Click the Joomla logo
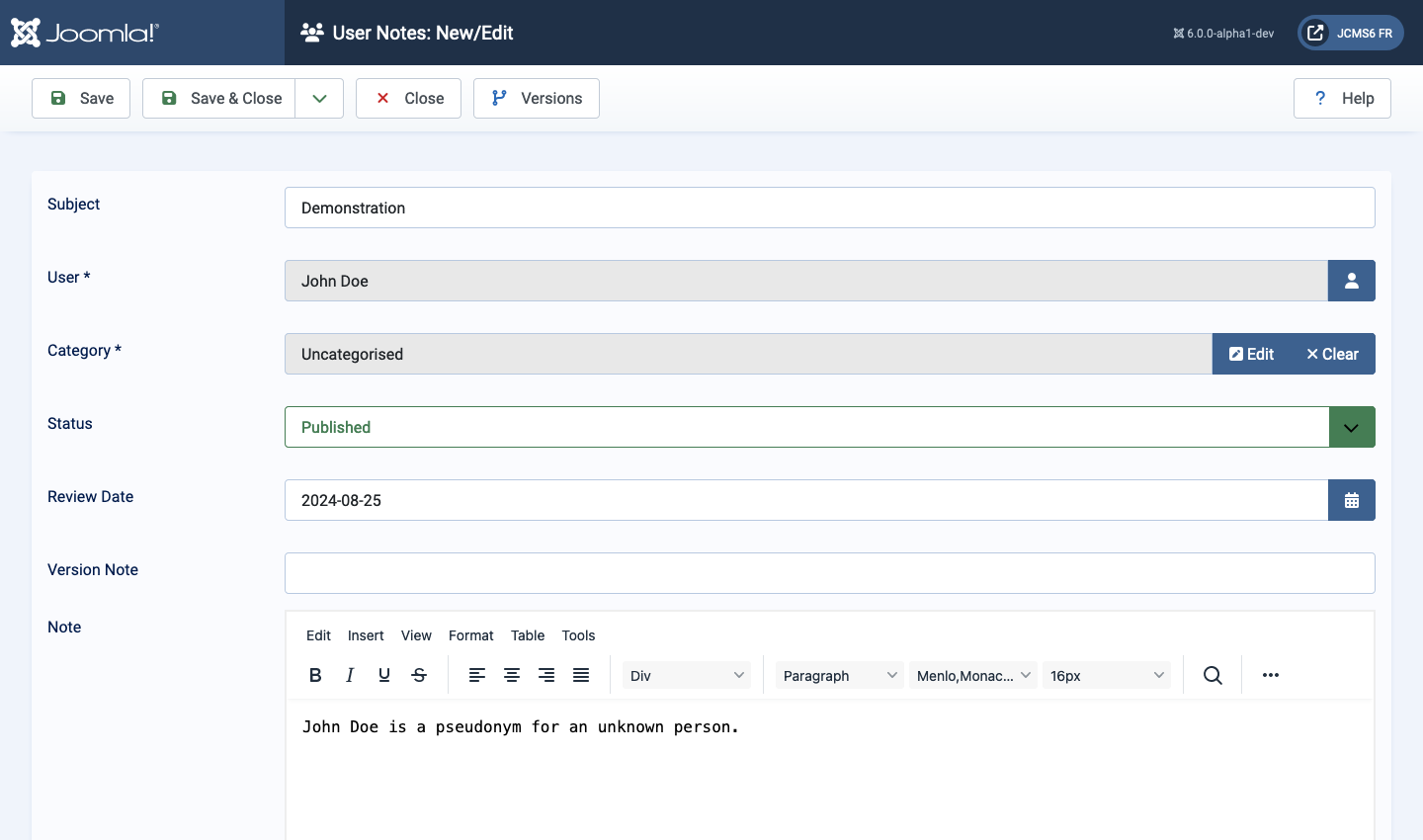 (84, 33)
